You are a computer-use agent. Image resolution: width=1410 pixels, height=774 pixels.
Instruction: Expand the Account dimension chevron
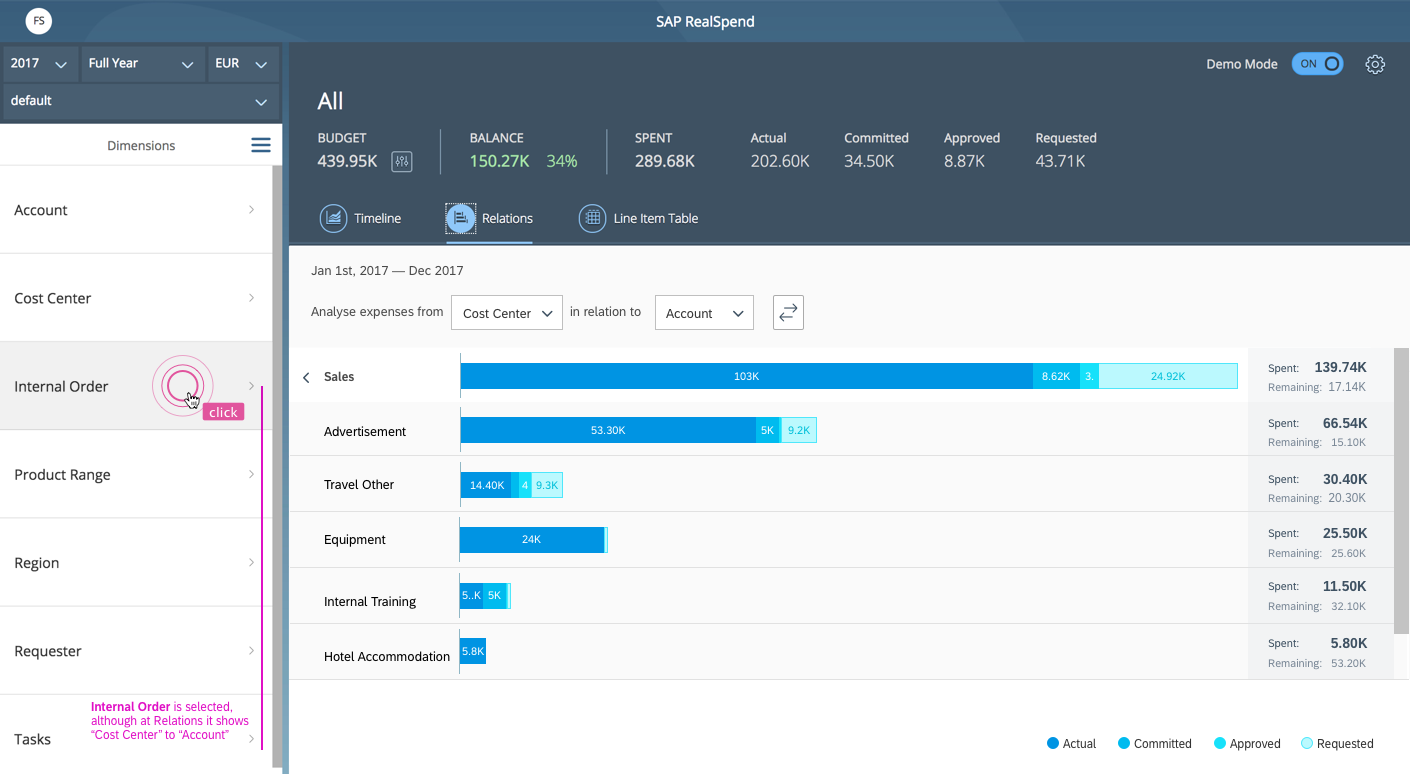(251, 210)
